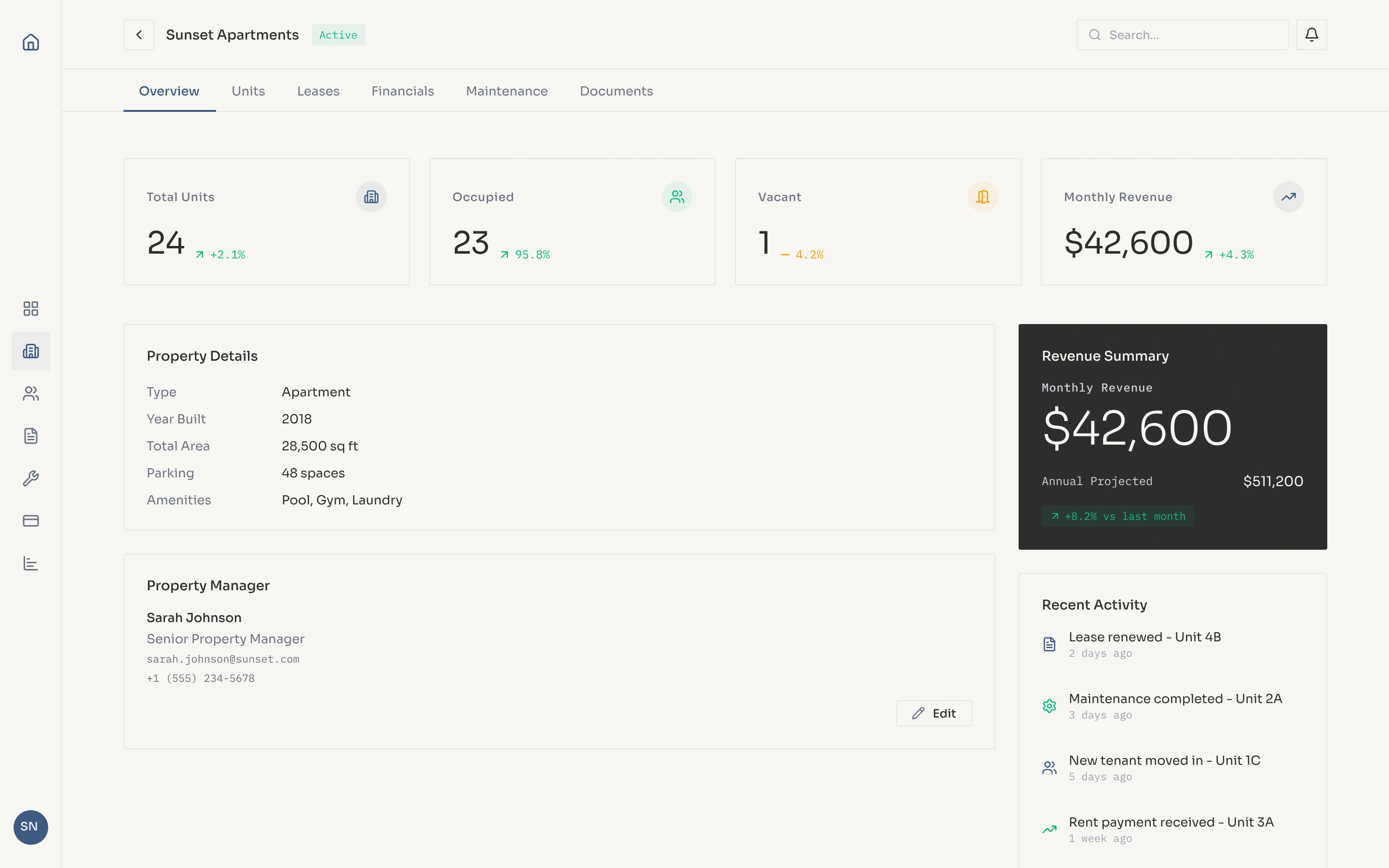Switch to the Documents tab
This screenshot has width=1389, height=868.
(x=616, y=91)
